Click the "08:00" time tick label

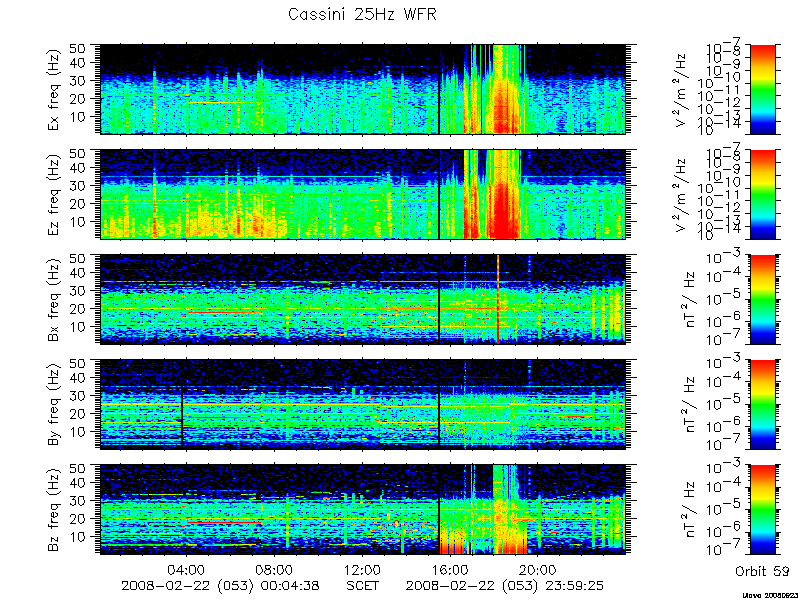276,569
